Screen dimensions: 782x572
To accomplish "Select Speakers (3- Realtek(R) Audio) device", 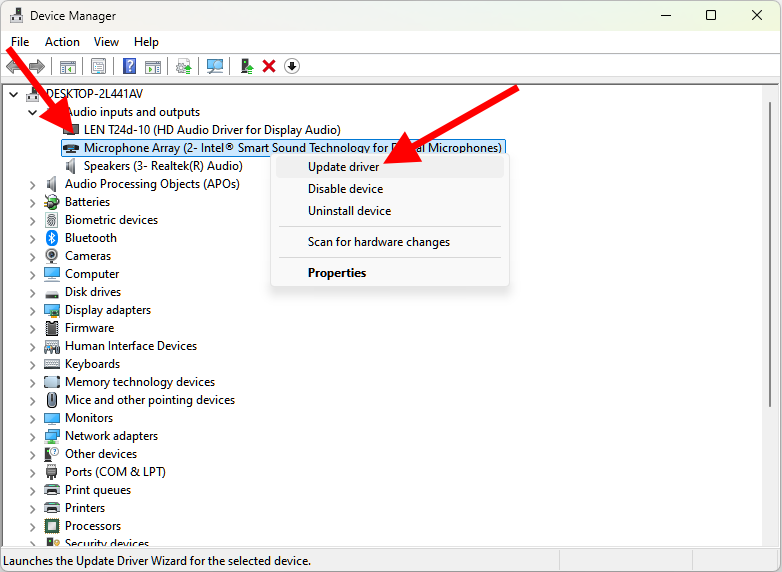I will (162, 166).
